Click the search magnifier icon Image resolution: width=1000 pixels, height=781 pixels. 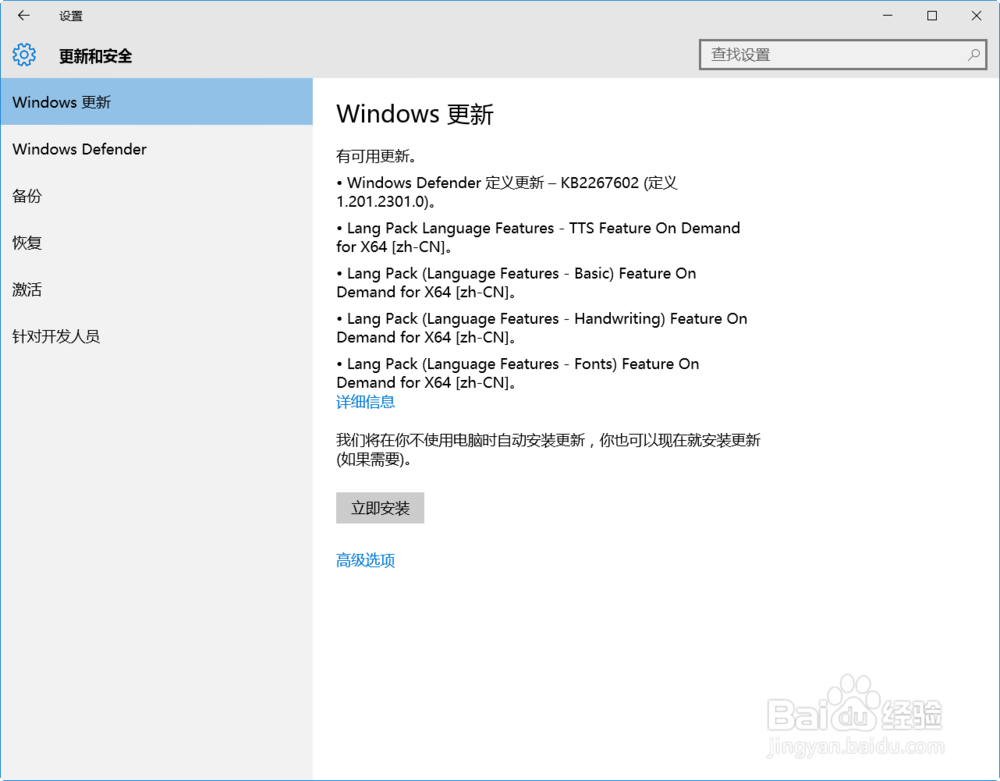[x=973, y=55]
